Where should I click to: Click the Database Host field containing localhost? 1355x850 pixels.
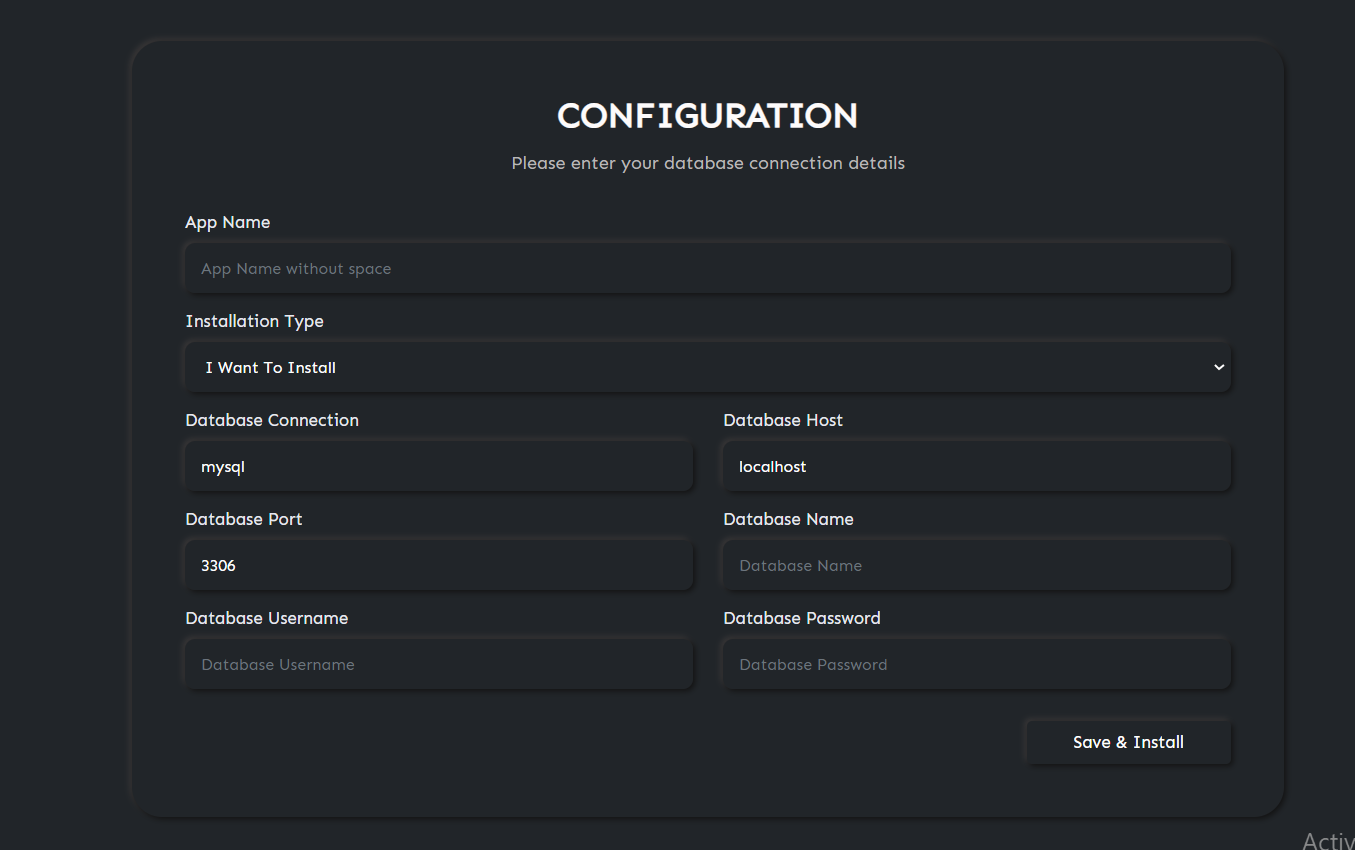pyautogui.click(x=976, y=467)
